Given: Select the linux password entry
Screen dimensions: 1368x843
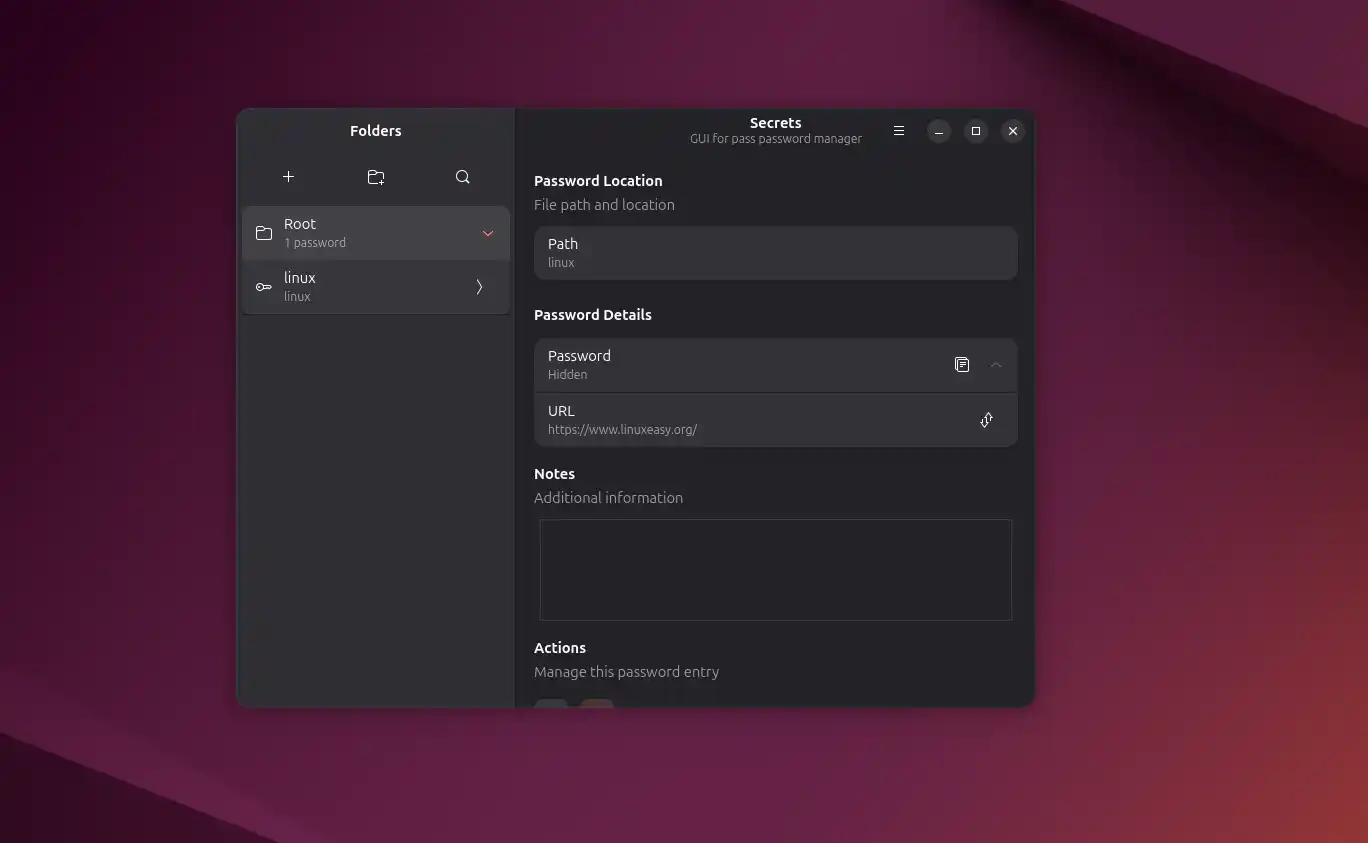Looking at the screenshot, I should pyautogui.click(x=370, y=287).
